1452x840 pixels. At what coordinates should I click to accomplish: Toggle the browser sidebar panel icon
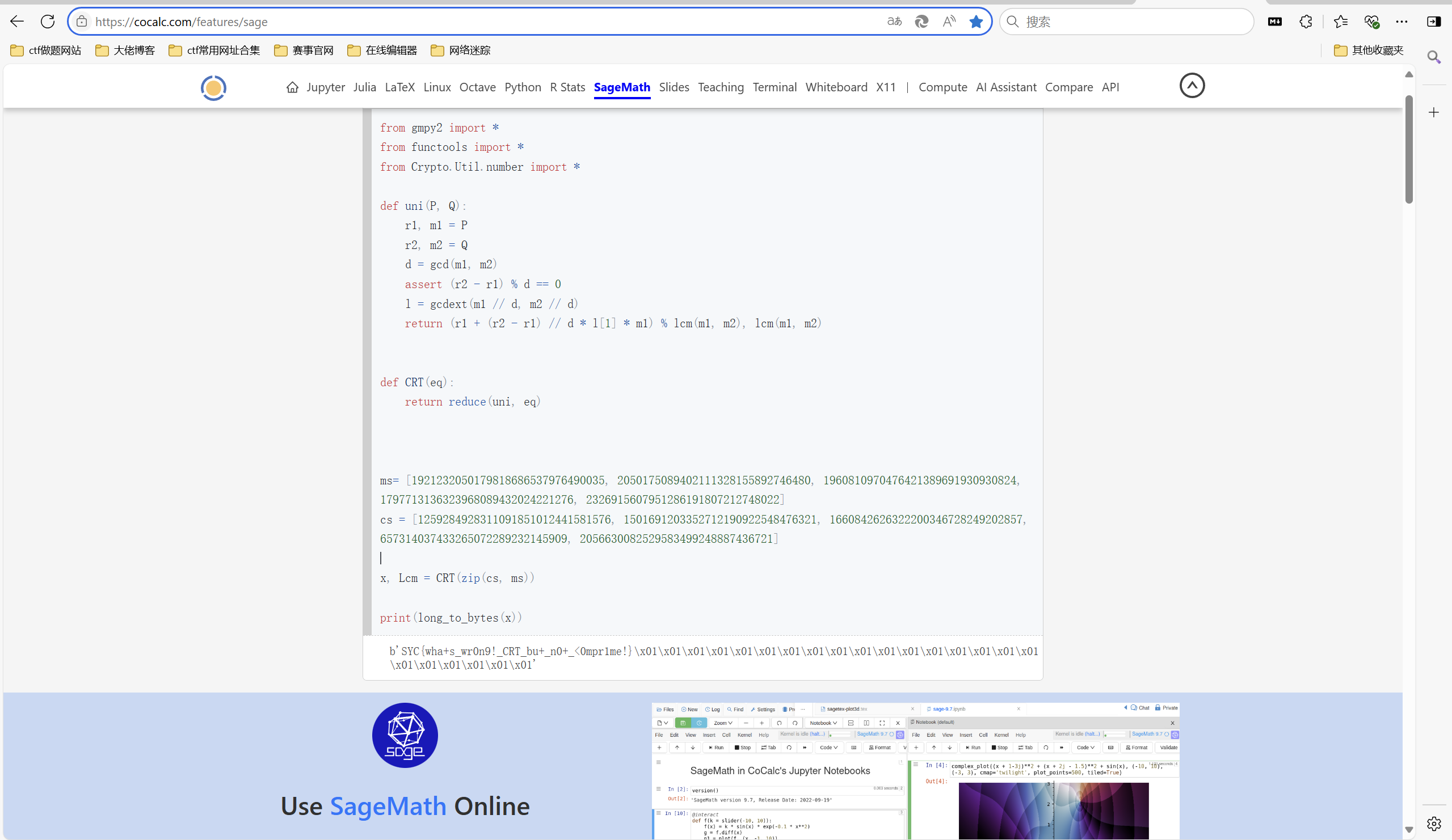tap(1434, 22)
